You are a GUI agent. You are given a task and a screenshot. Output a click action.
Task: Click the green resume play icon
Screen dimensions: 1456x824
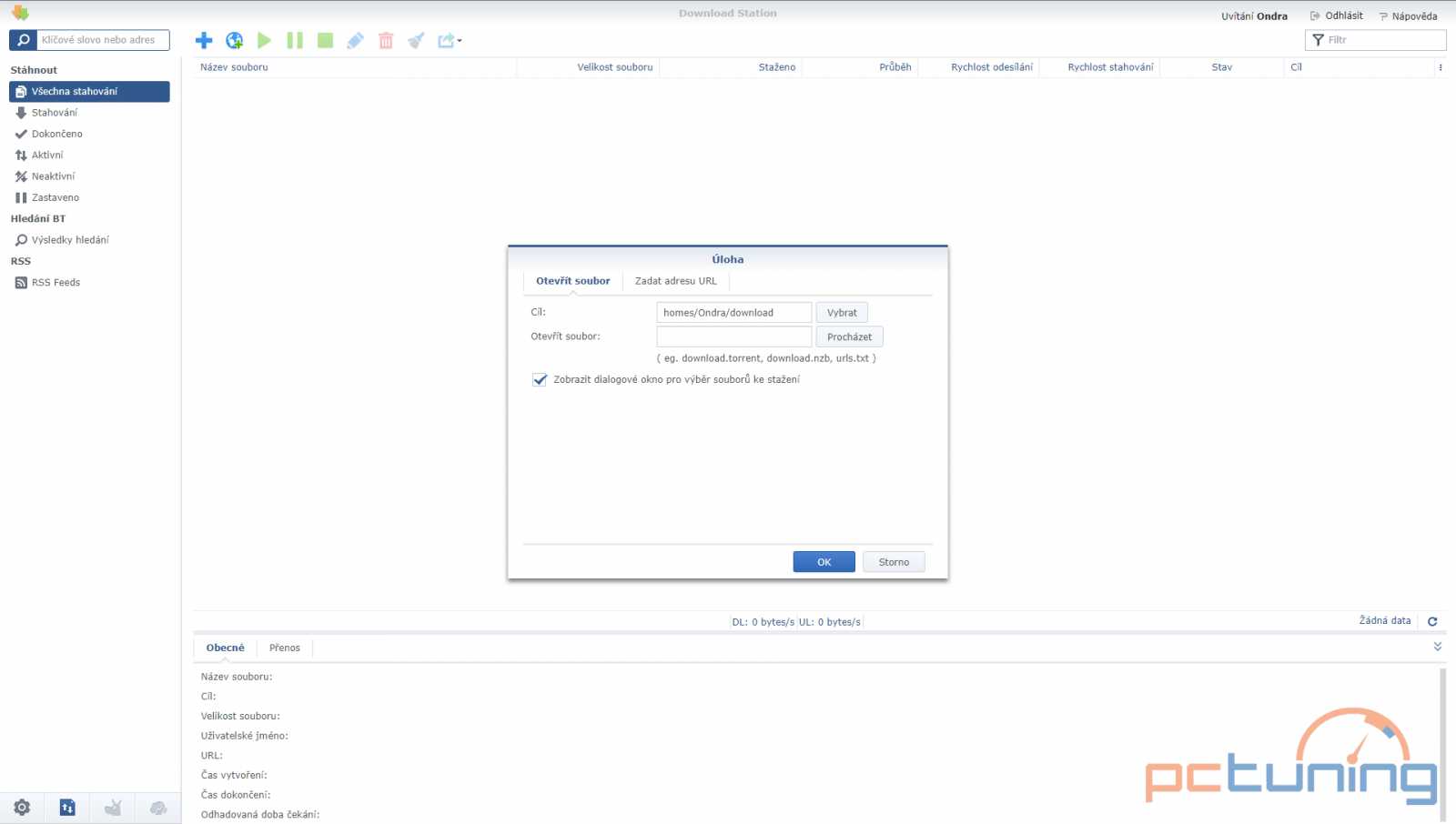[x=264, y=40]
